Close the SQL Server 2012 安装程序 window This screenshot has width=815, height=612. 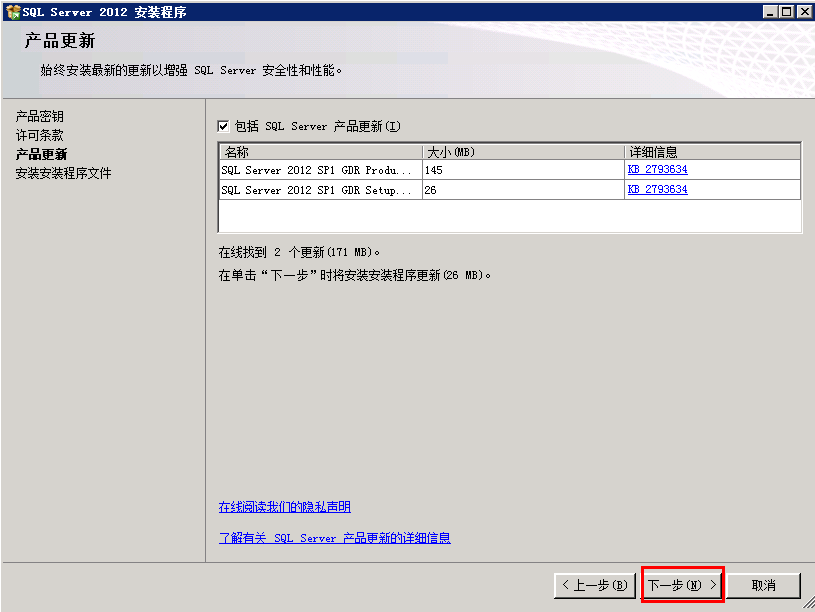tap(804, 11)
